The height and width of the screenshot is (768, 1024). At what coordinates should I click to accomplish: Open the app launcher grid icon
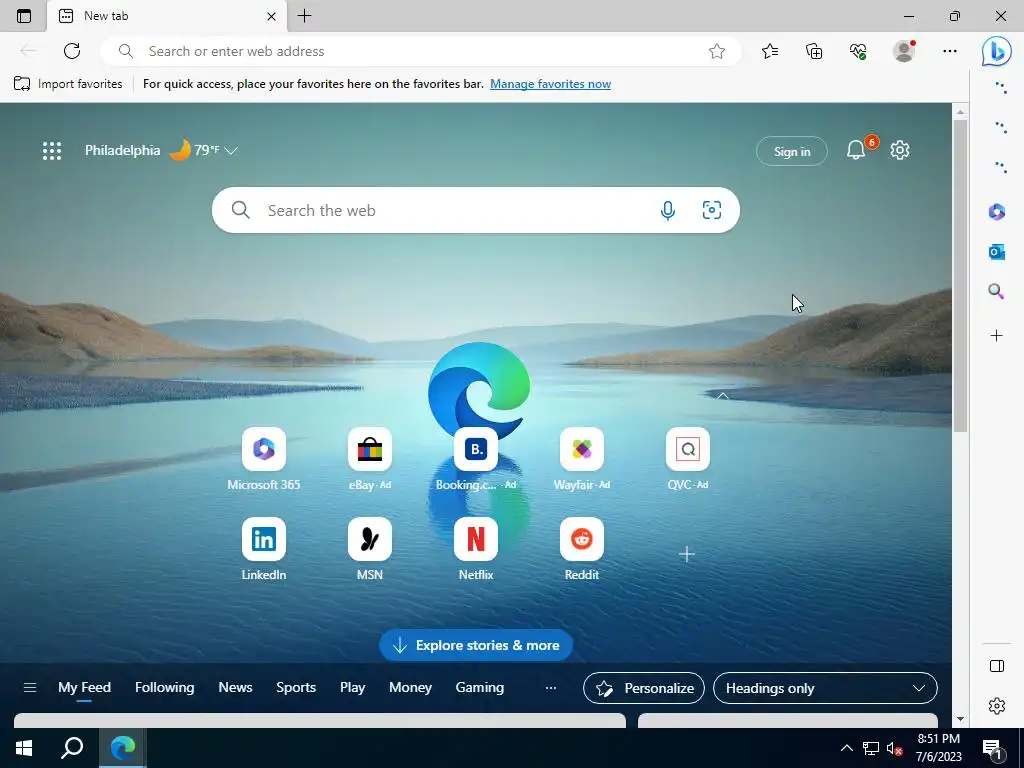(x=52, y=151)
